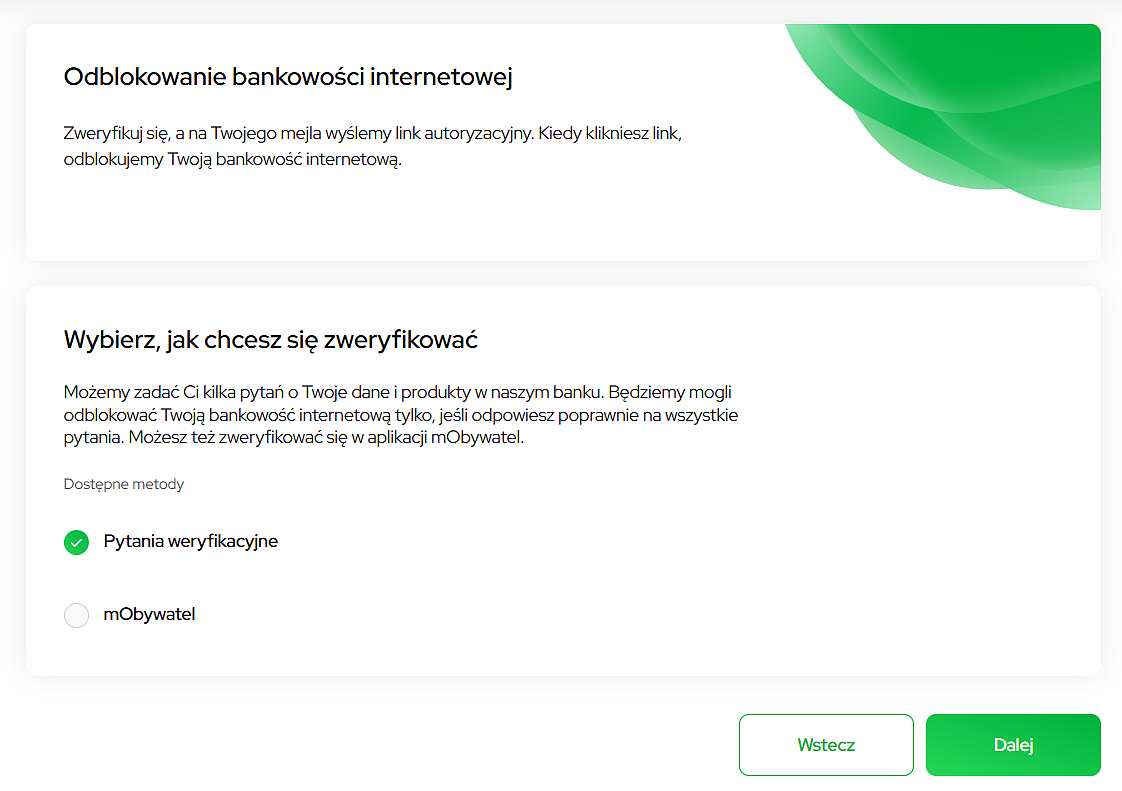This screenshot has height=791, width=1122.
Task: Click the sentence starting Możemy zadać Ci kilka pytań
Action: point(334,392)
